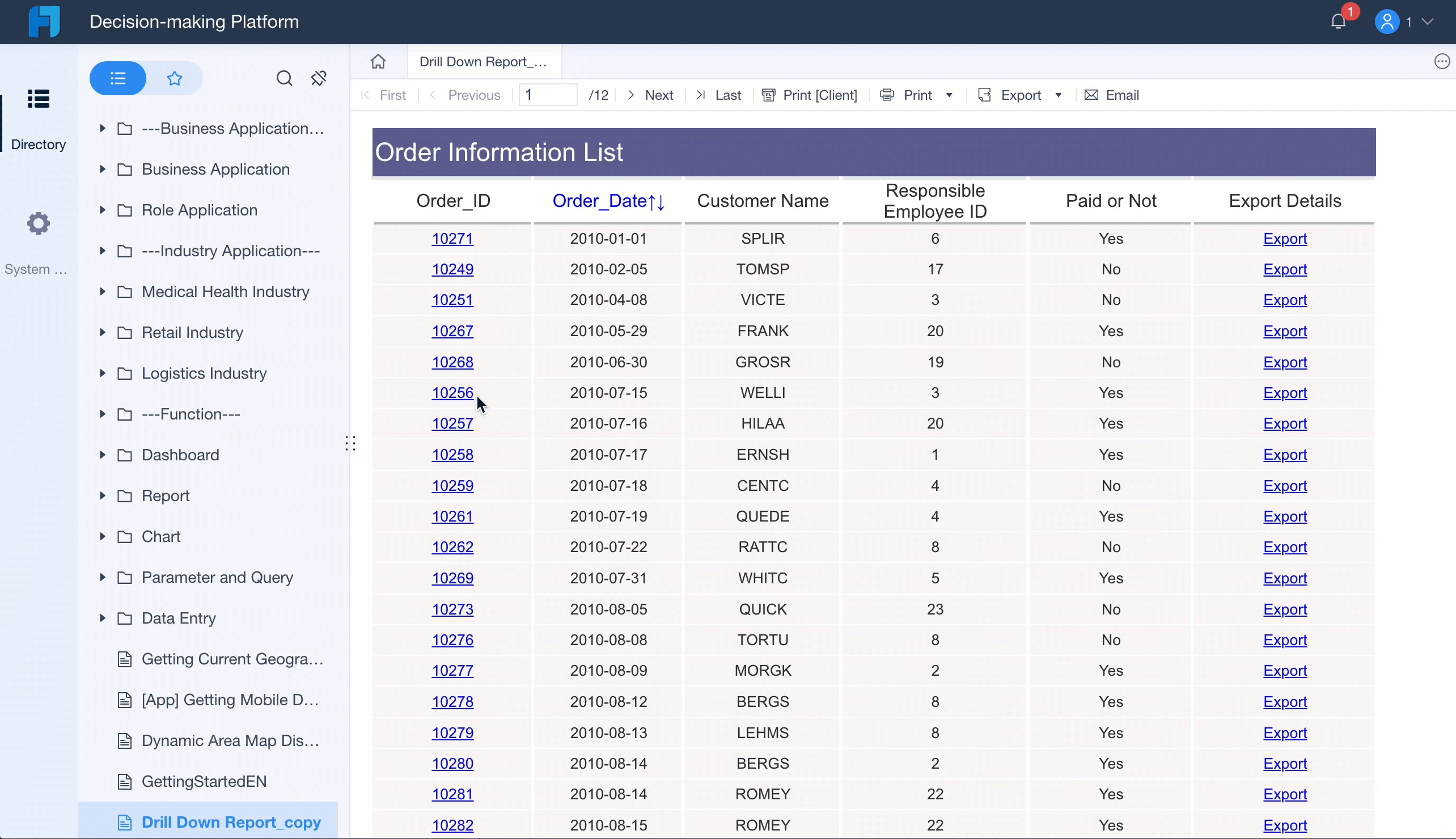Click the Customer Name column header
This screenshot has height=839, width=1456.
(x=763, y=201)
